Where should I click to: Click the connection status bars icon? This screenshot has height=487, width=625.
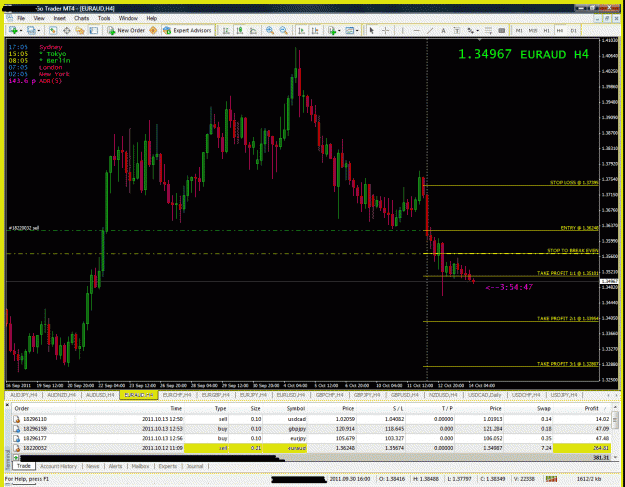(551, 479)
